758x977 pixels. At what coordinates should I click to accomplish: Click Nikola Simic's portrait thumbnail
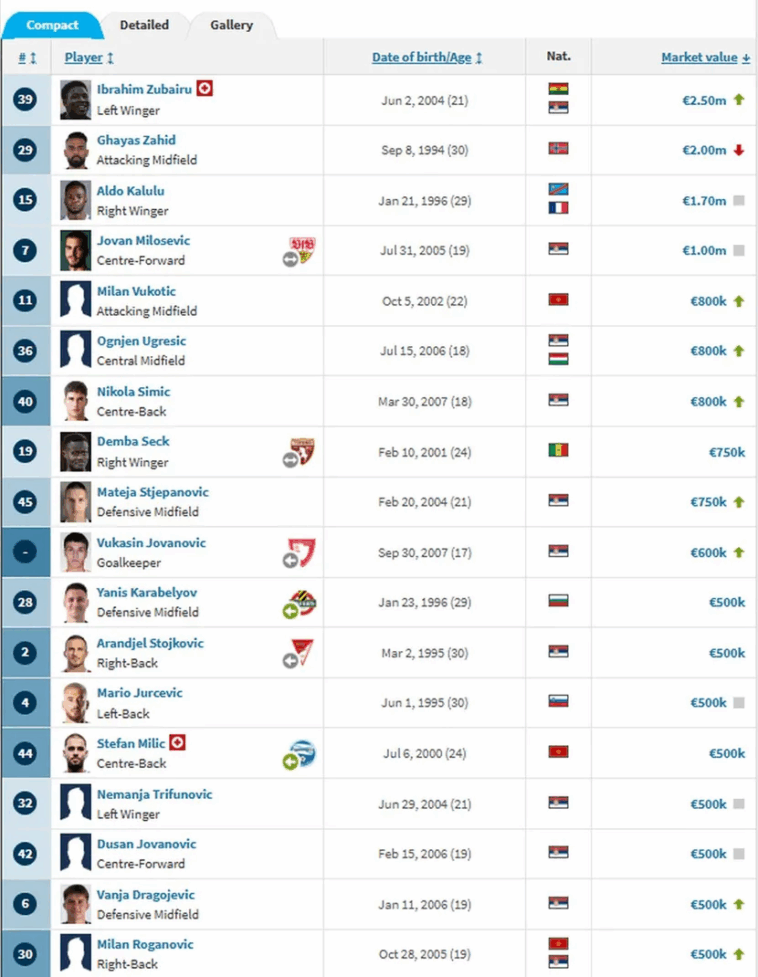tap(75, 401)
